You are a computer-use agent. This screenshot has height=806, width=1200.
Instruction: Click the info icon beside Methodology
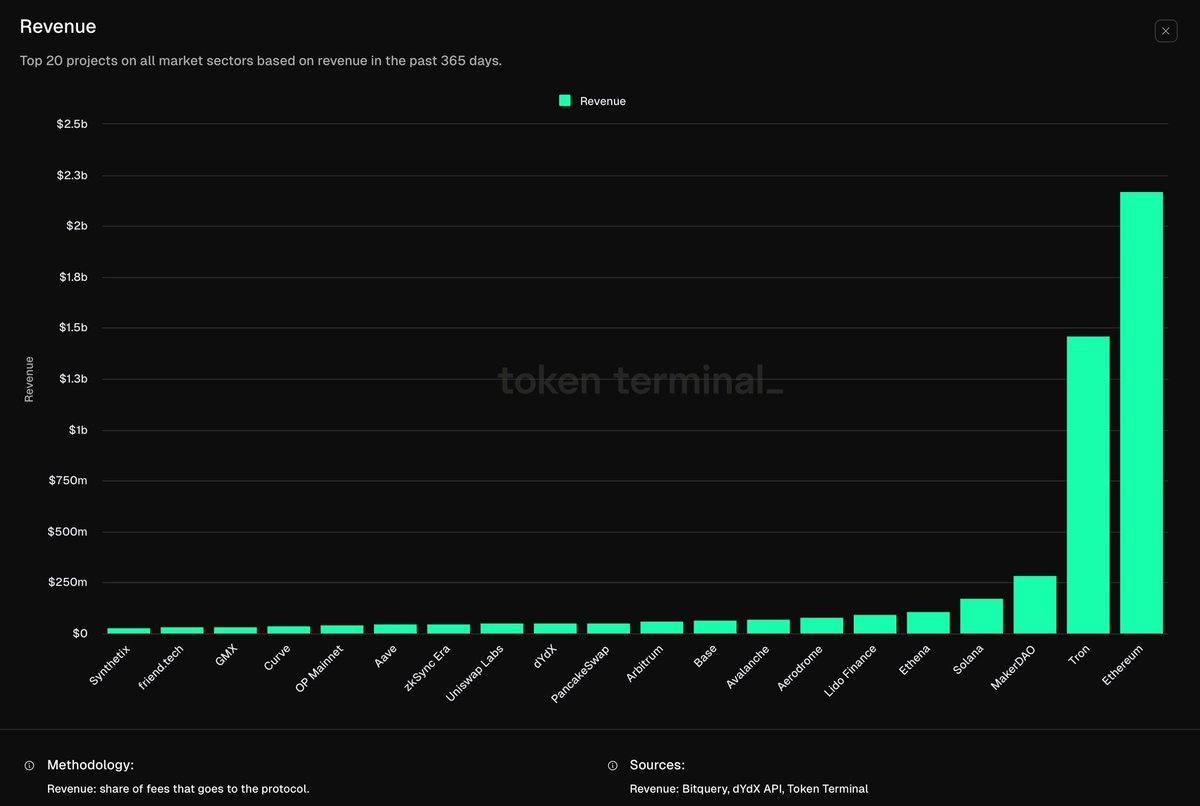29,765
